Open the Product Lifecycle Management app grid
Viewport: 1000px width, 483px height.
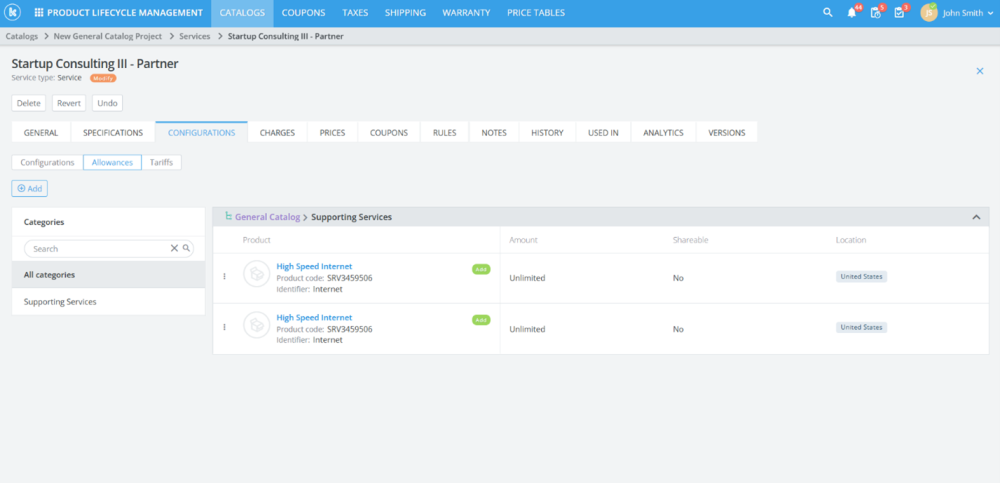point(39,13)
